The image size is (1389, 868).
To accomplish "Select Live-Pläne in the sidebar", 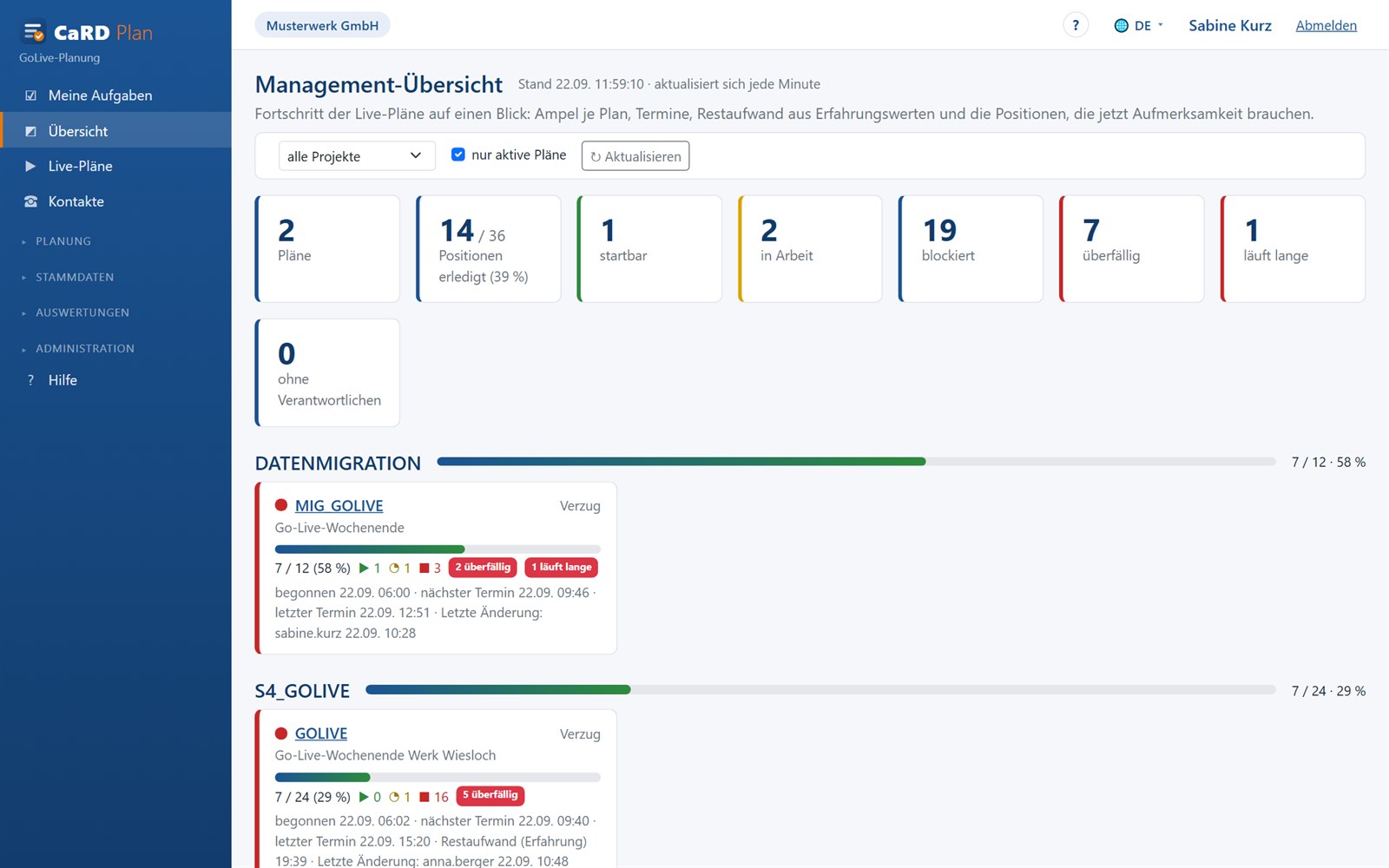I will click(x=115, y=166).
